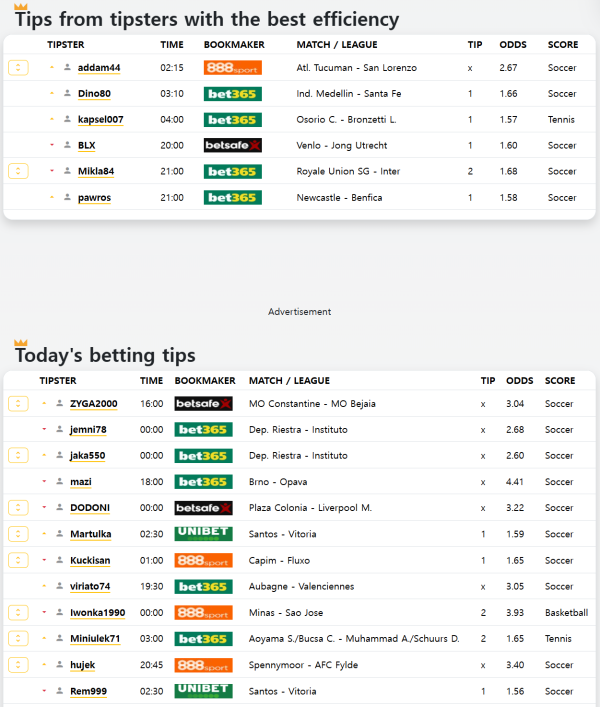Expand the addam44 tip row

(x=18, y=68)
